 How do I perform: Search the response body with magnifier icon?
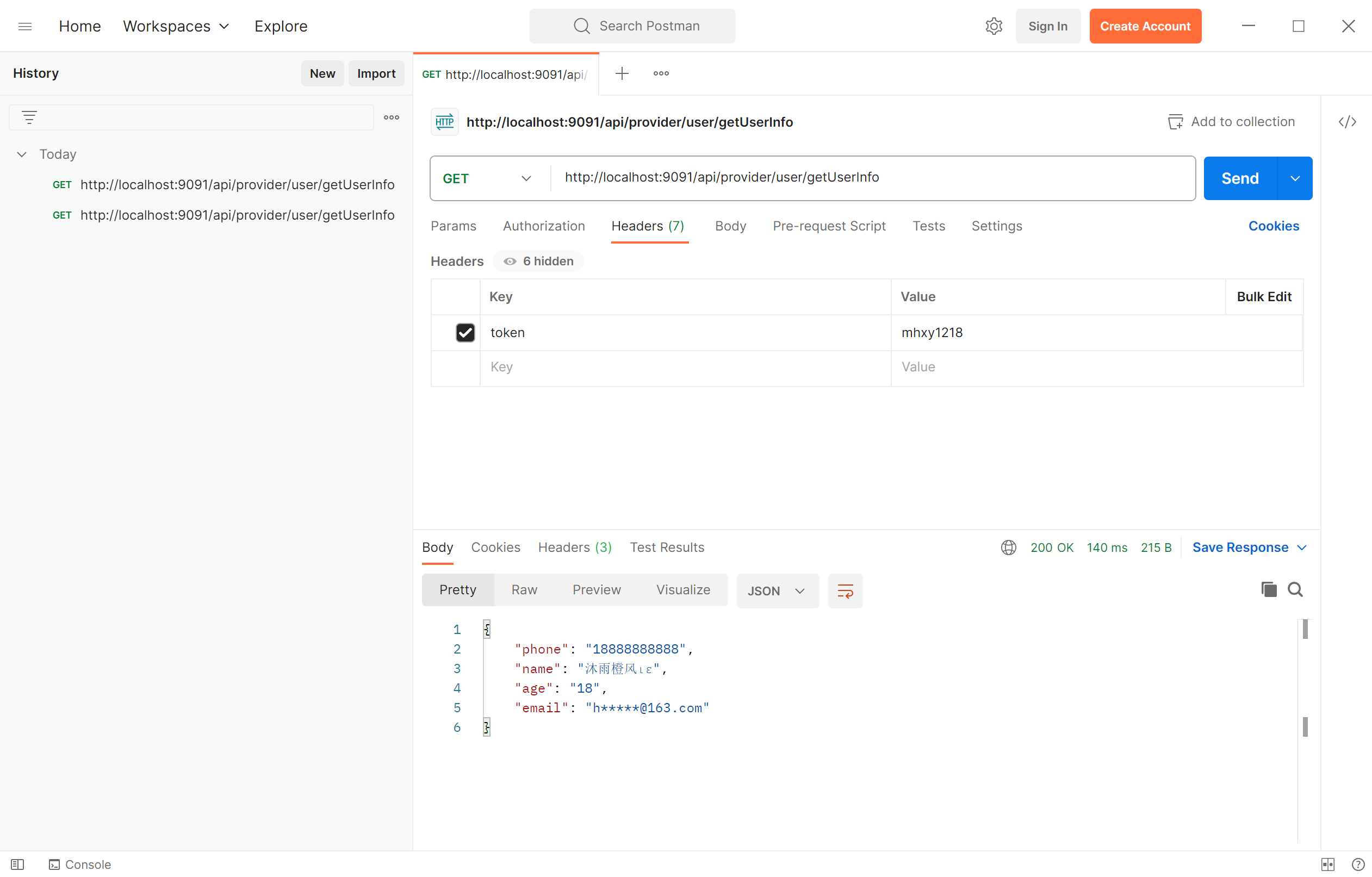[x=1295, y=589]
